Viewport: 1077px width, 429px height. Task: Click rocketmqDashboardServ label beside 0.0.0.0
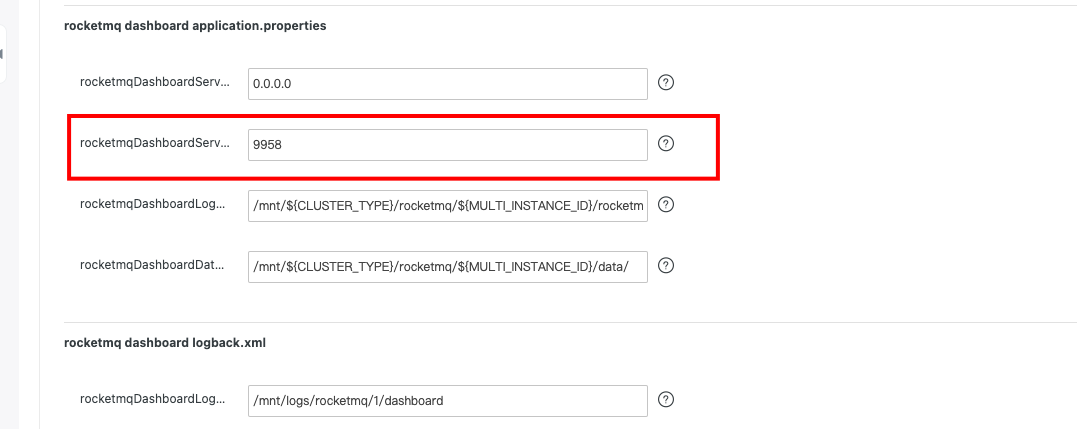tap(155, 84)
